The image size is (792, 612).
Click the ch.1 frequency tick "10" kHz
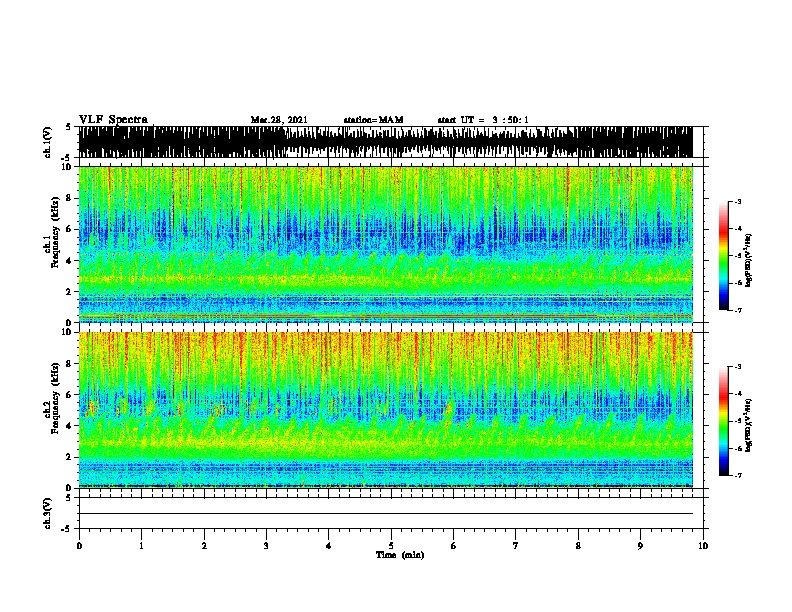69,167
